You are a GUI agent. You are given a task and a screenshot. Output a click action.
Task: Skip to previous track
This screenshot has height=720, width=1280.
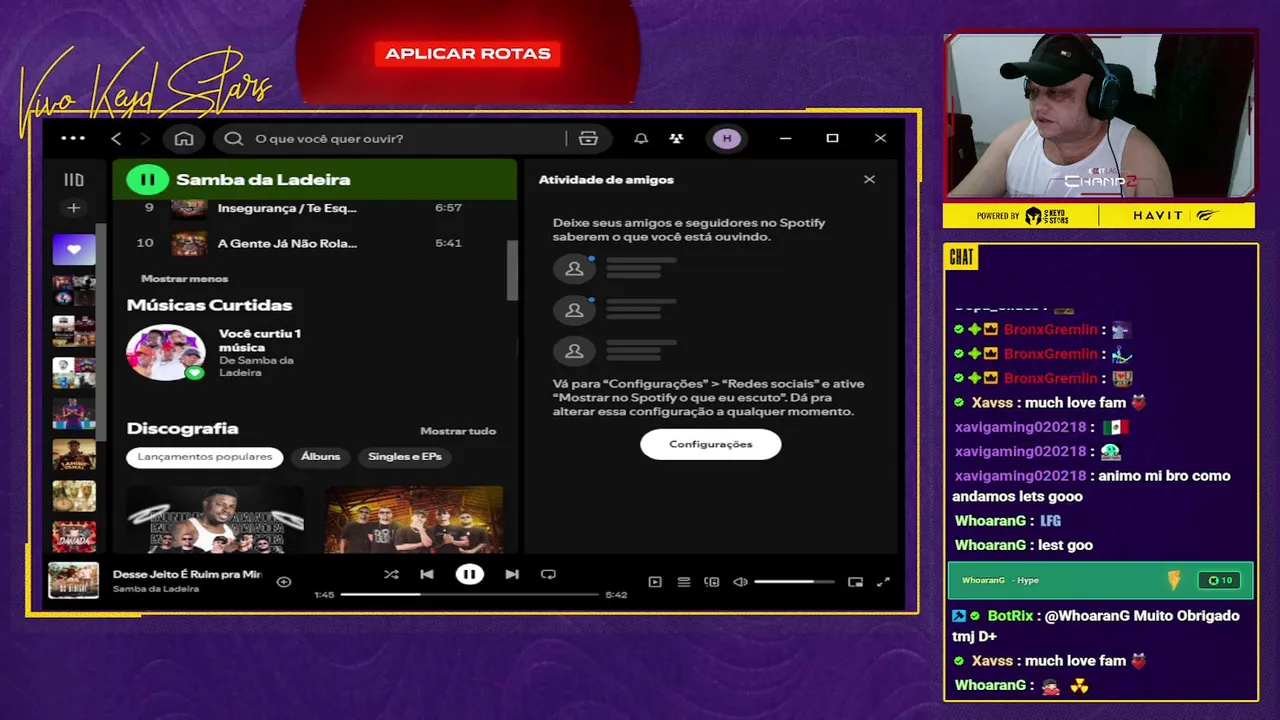click(x=427, y=575)
